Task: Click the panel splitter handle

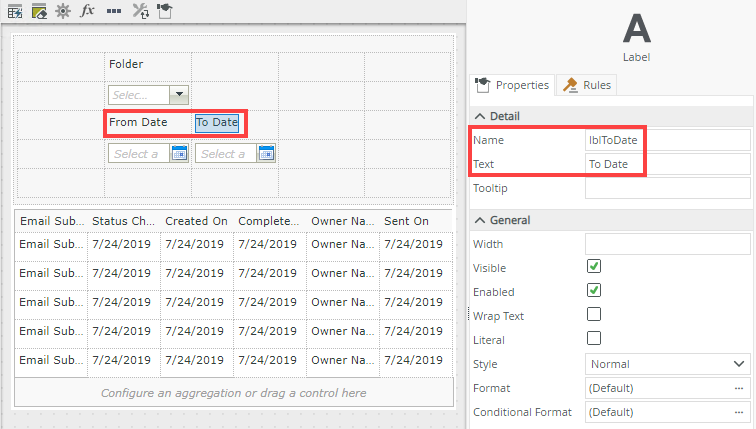Action: [x=468, y=314]
